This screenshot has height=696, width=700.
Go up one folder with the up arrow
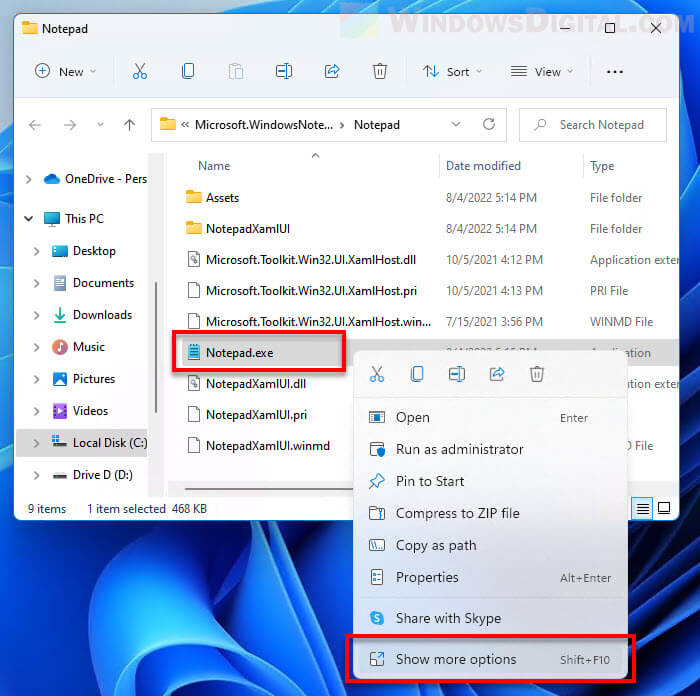(129, 125)
